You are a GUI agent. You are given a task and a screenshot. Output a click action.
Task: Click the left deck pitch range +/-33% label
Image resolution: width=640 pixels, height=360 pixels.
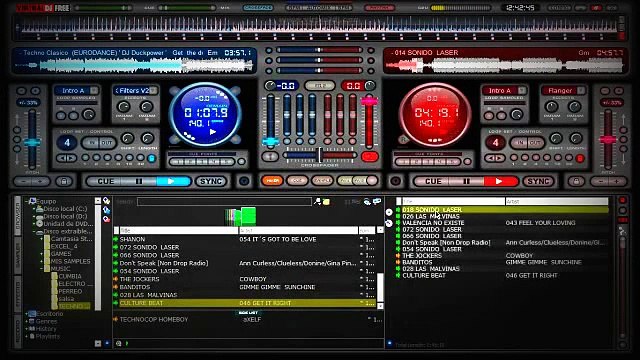point(28,102)
